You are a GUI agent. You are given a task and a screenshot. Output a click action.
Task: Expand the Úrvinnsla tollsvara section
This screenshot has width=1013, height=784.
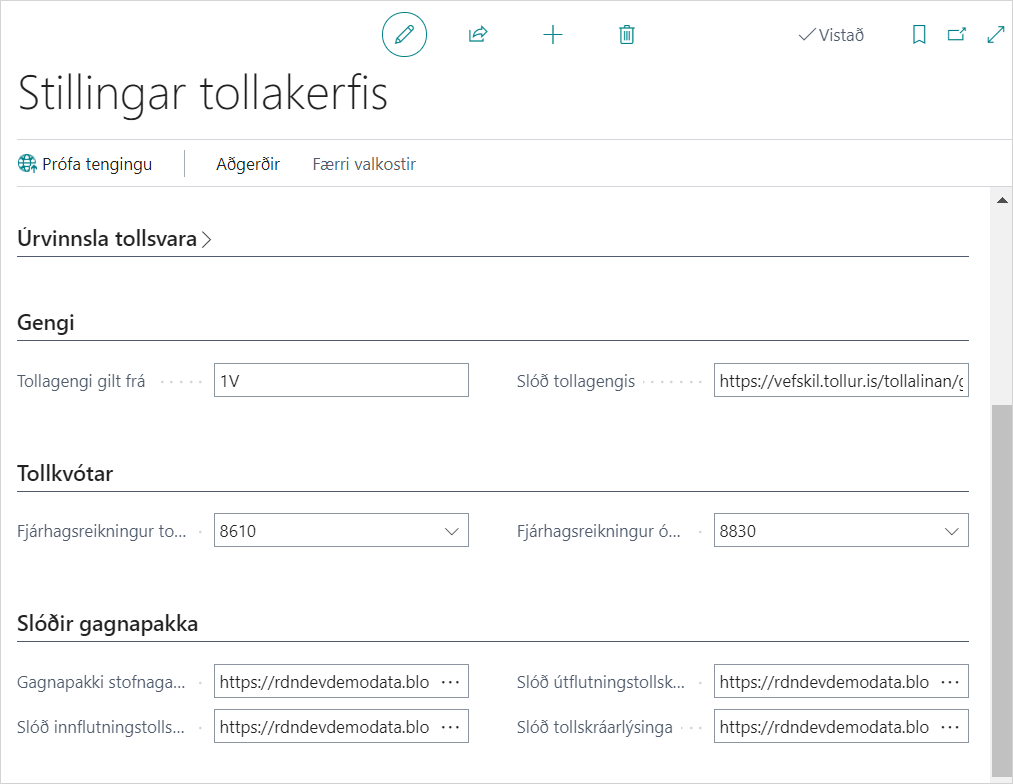pos(115,239)
